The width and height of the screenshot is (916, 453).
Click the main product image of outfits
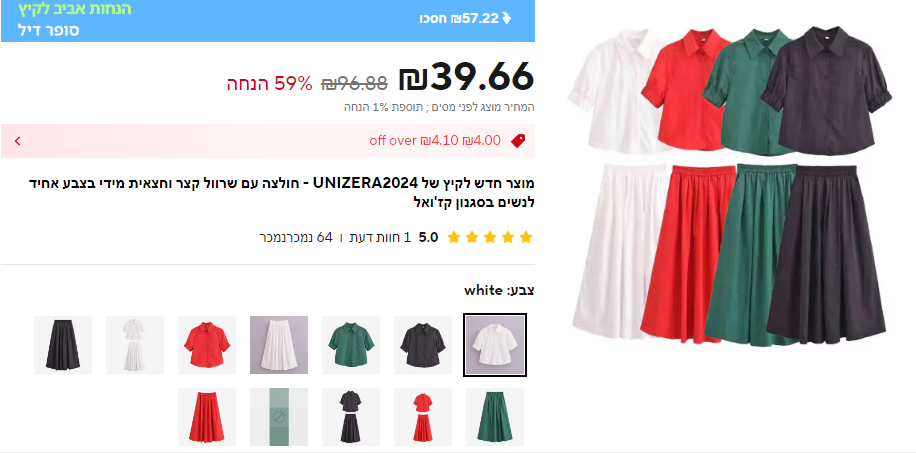pyautogui.click(x=729, y=186)
